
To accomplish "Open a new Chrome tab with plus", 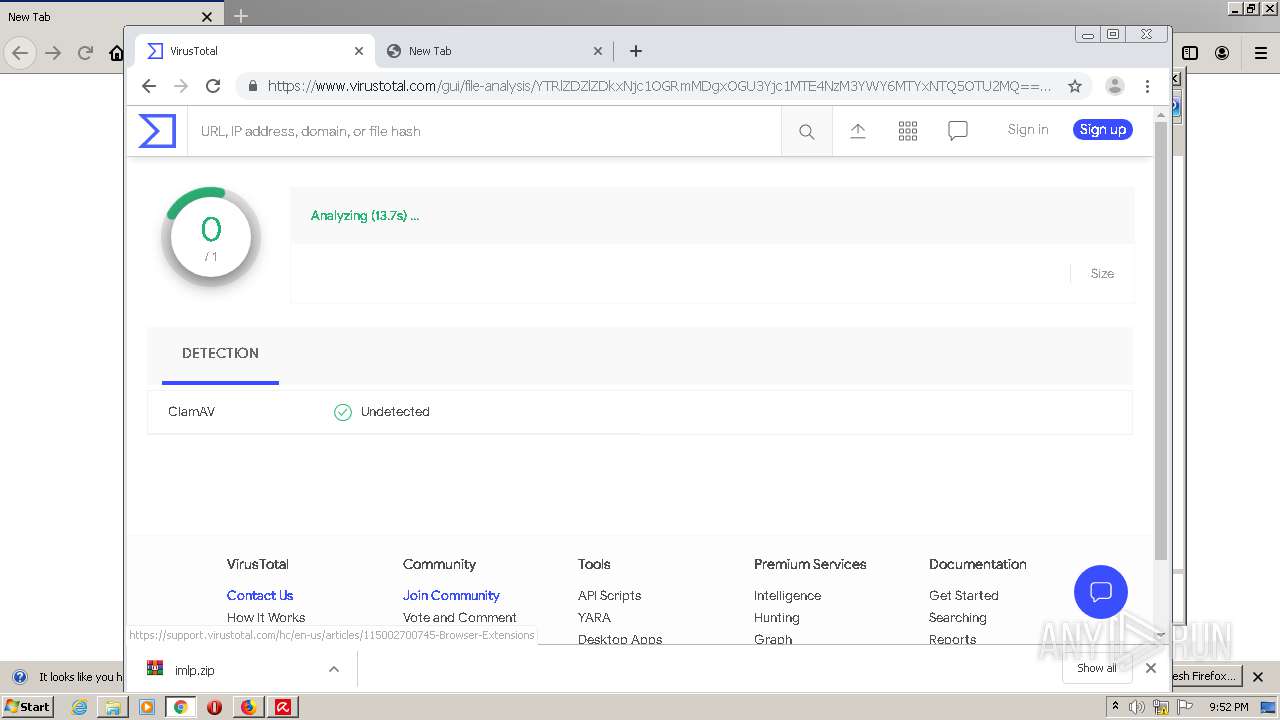I will coord(636,51).
